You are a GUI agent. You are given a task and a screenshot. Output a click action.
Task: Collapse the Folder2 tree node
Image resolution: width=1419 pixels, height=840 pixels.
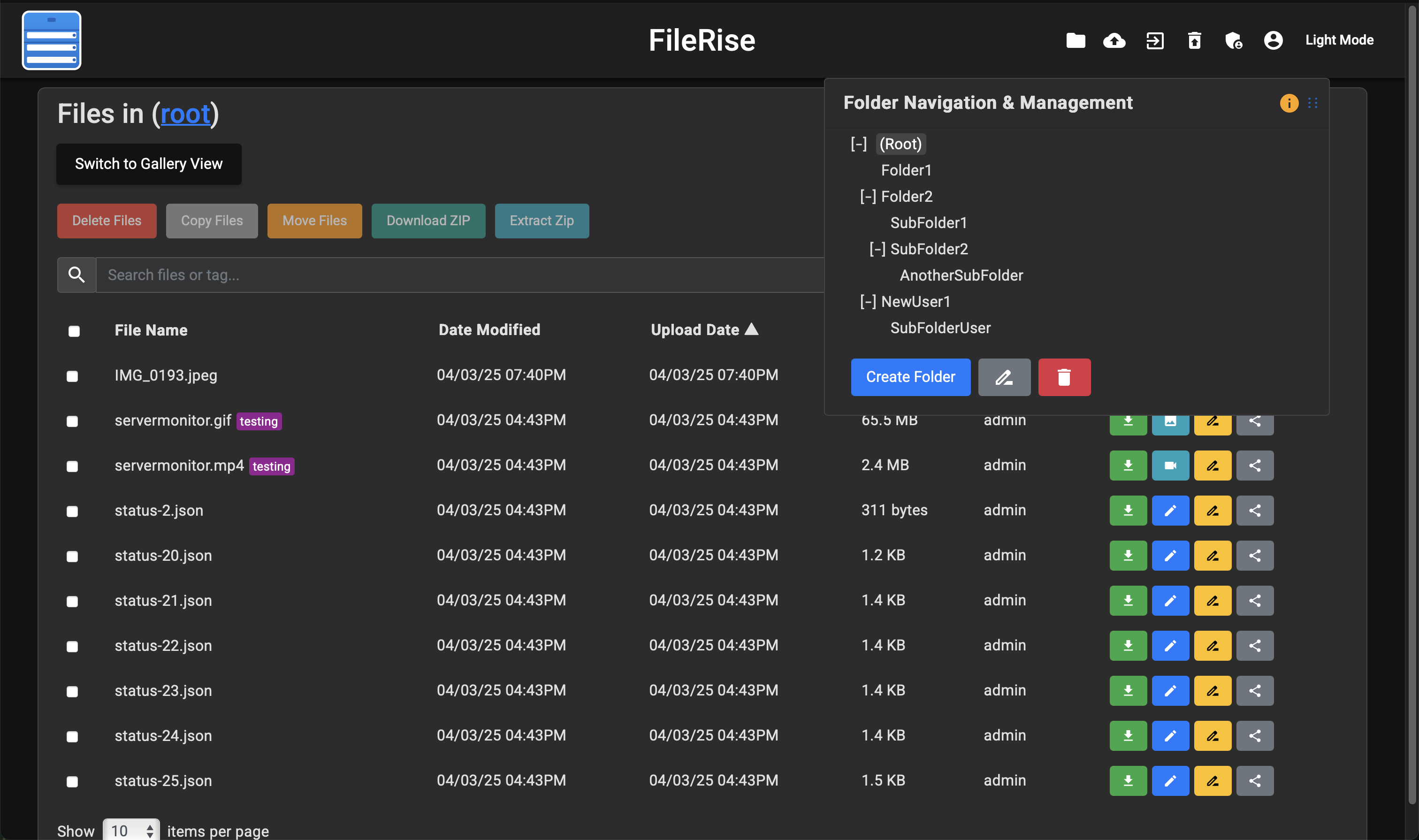pos(868,197)
